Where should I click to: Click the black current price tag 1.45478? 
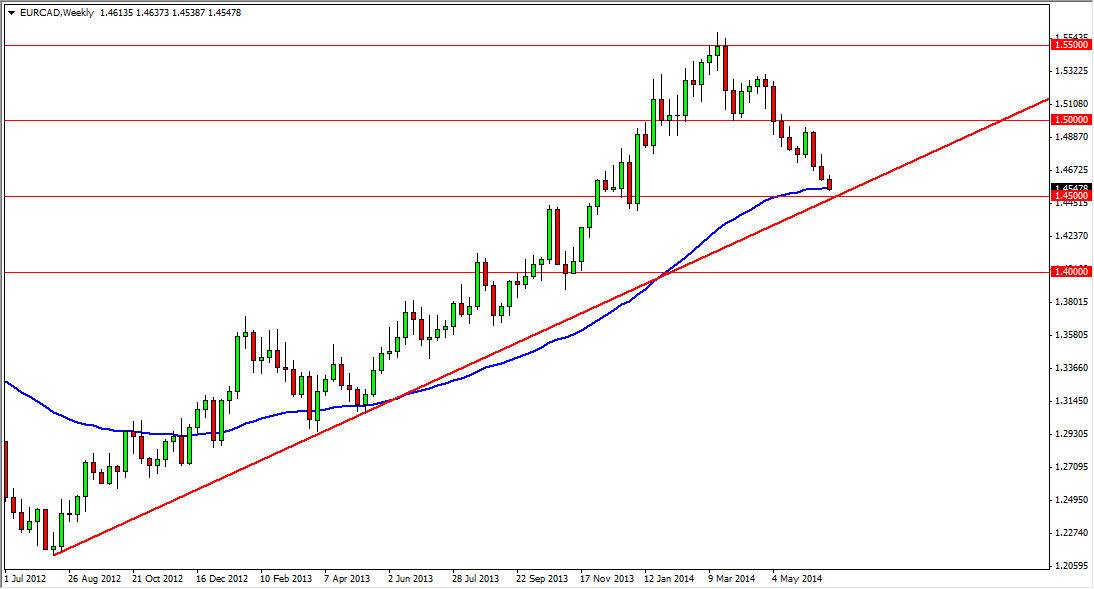pos(1070,187)
